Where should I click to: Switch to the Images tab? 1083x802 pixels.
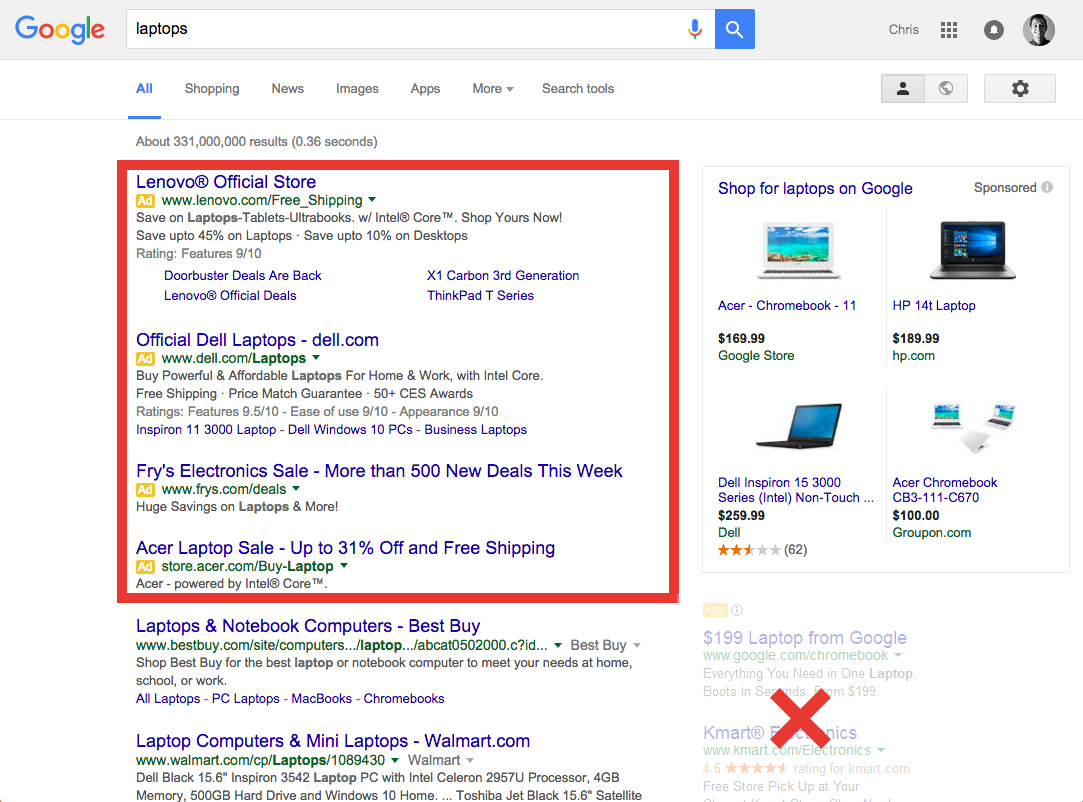(x=357, y=88)
